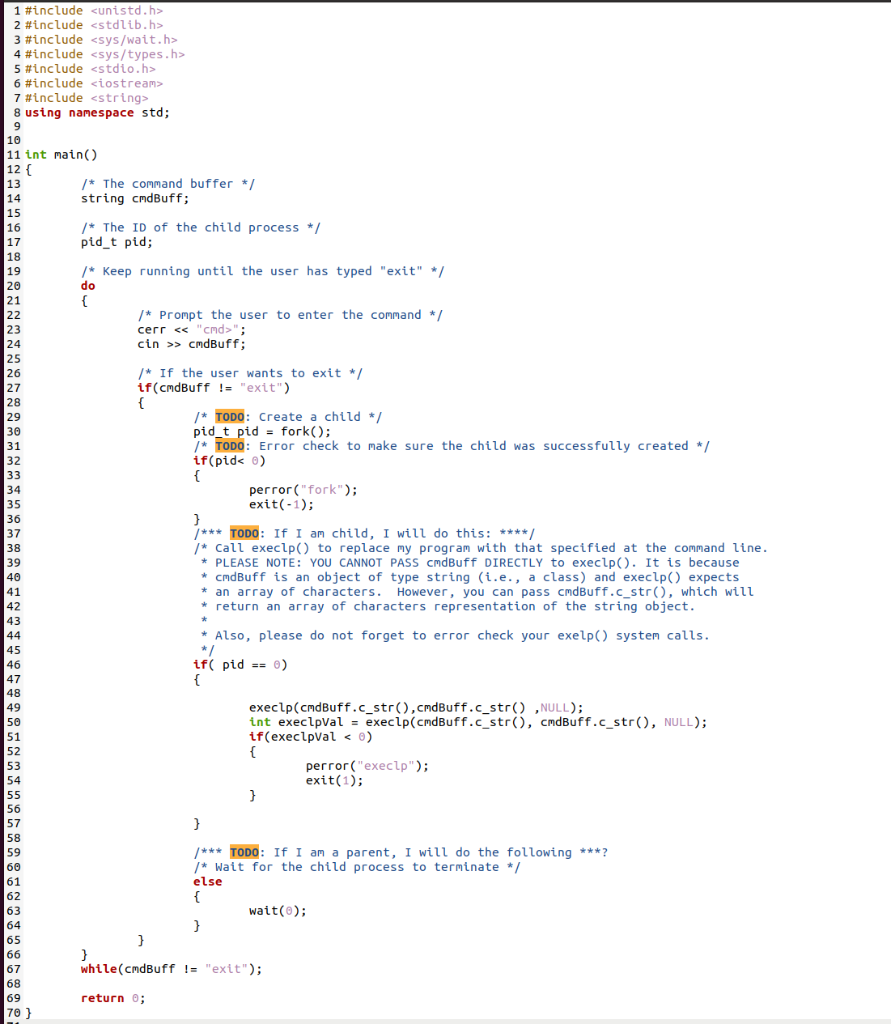
Task: Click the "int main()" declaration
Action: pos(61,155)
